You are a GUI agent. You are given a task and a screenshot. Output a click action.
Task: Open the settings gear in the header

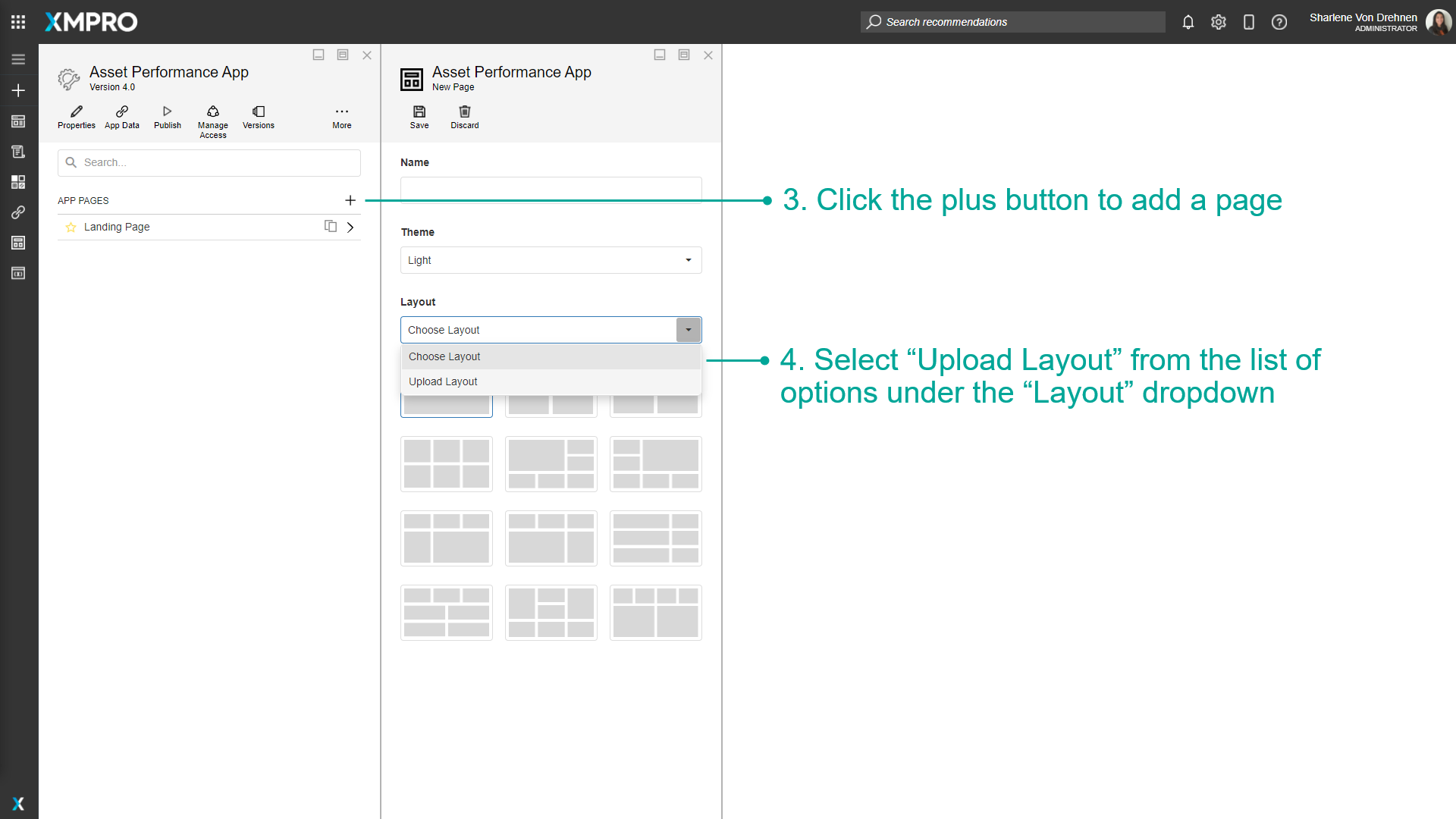1219,22
